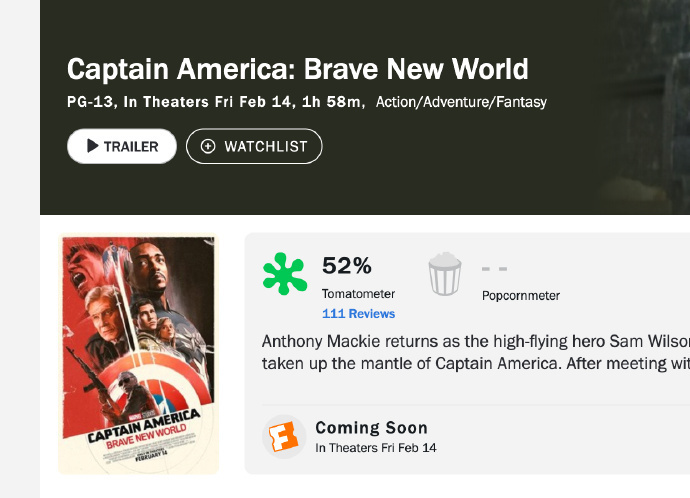Viewport: 690px width, 498px height.
Task: Click the Coming Soon heading
Action: 371,428
